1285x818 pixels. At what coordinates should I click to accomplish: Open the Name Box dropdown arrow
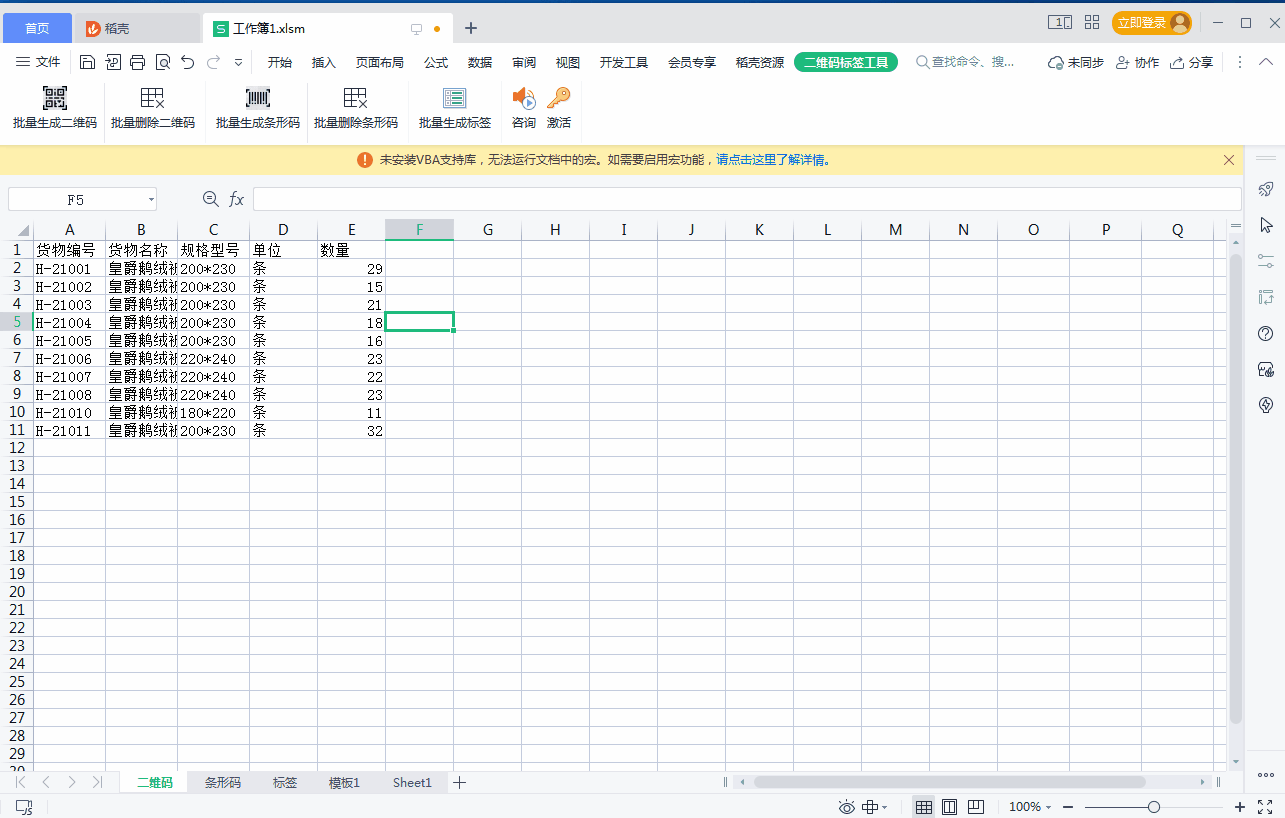(x=151, y=200)
